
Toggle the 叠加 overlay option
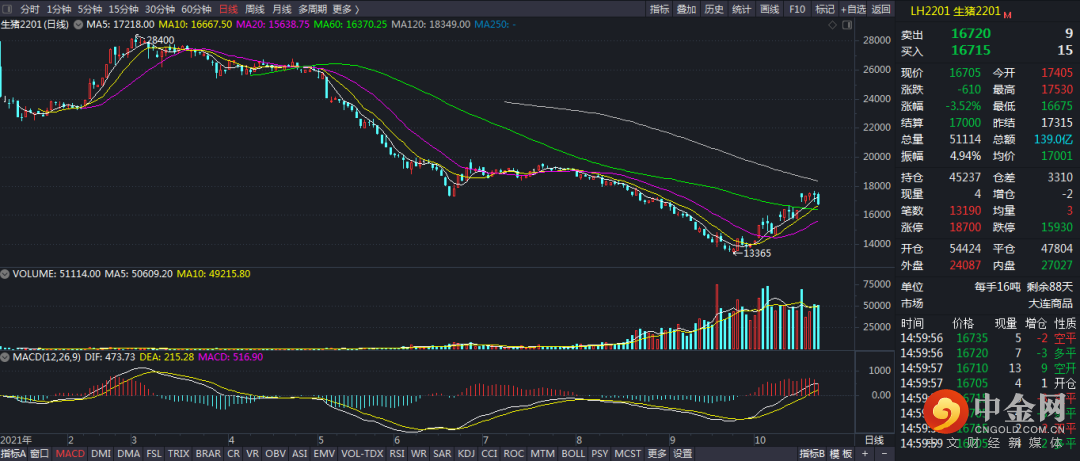click(686, 8)
